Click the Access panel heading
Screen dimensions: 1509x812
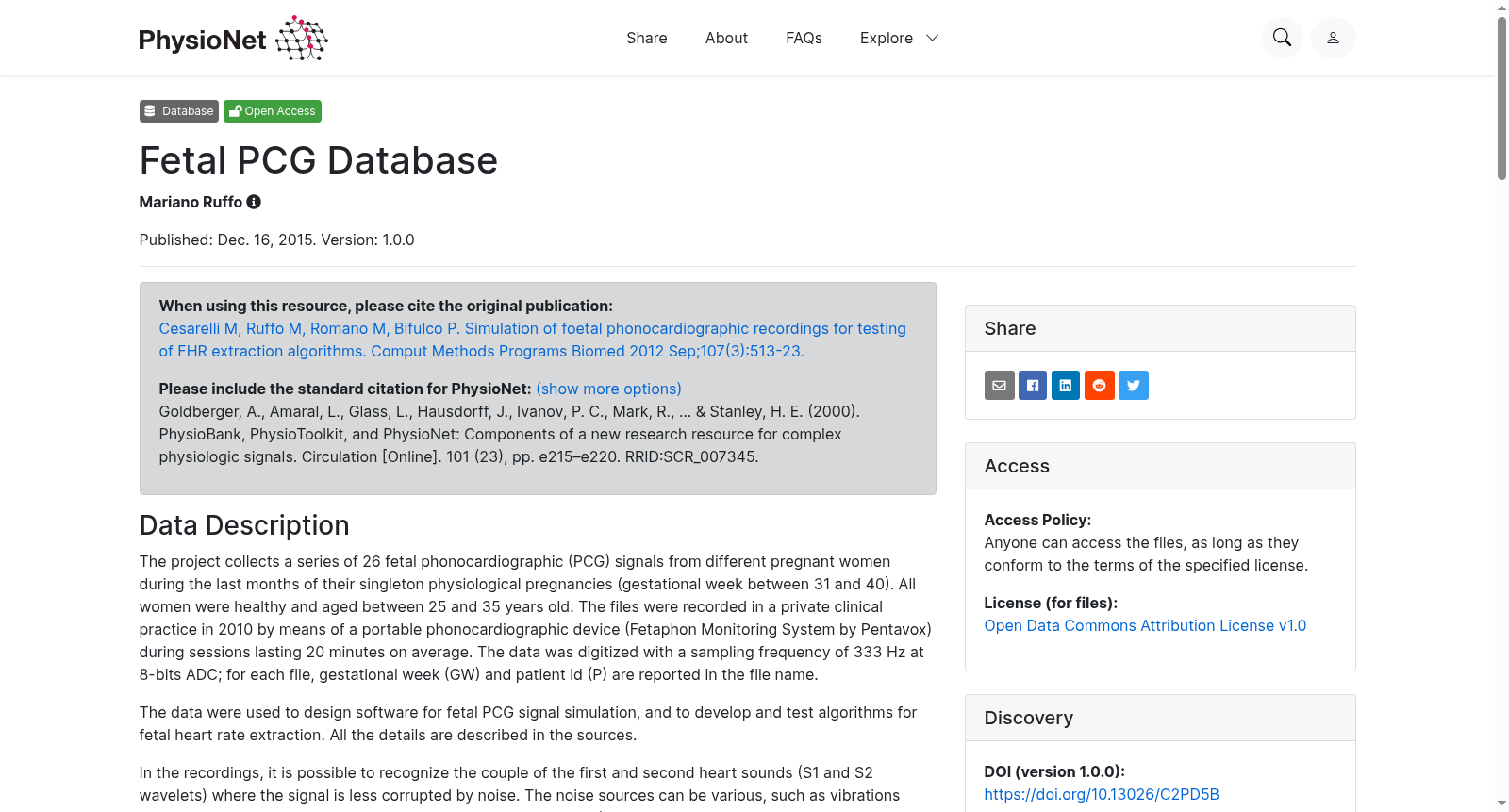coord(1017,466)
